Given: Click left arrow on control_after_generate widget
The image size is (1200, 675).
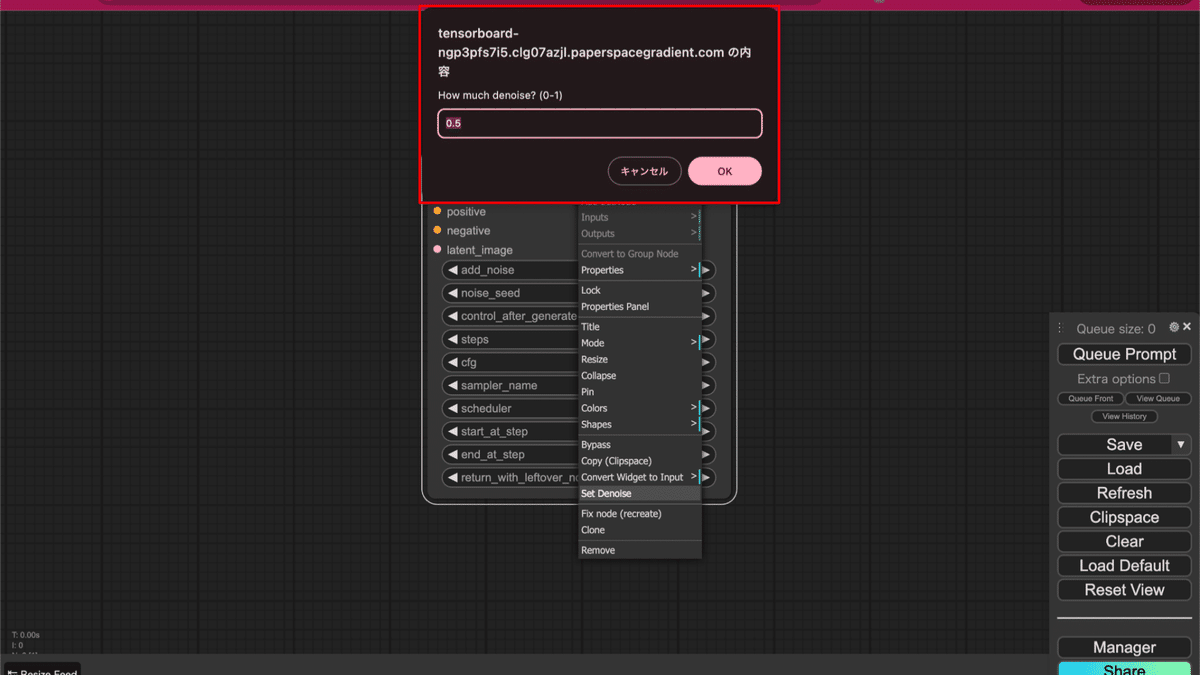Looking at the screenshot, I should click(x=452, y=316).
